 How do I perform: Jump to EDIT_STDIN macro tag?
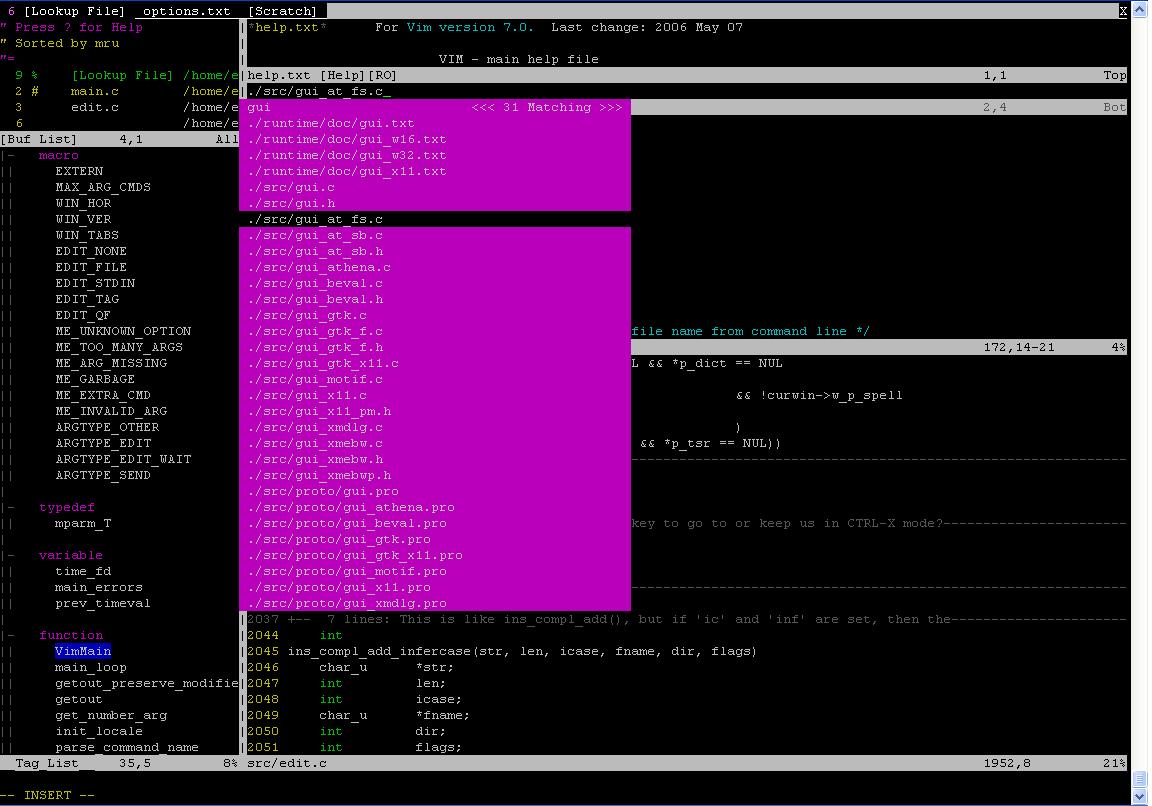point(95,283)
